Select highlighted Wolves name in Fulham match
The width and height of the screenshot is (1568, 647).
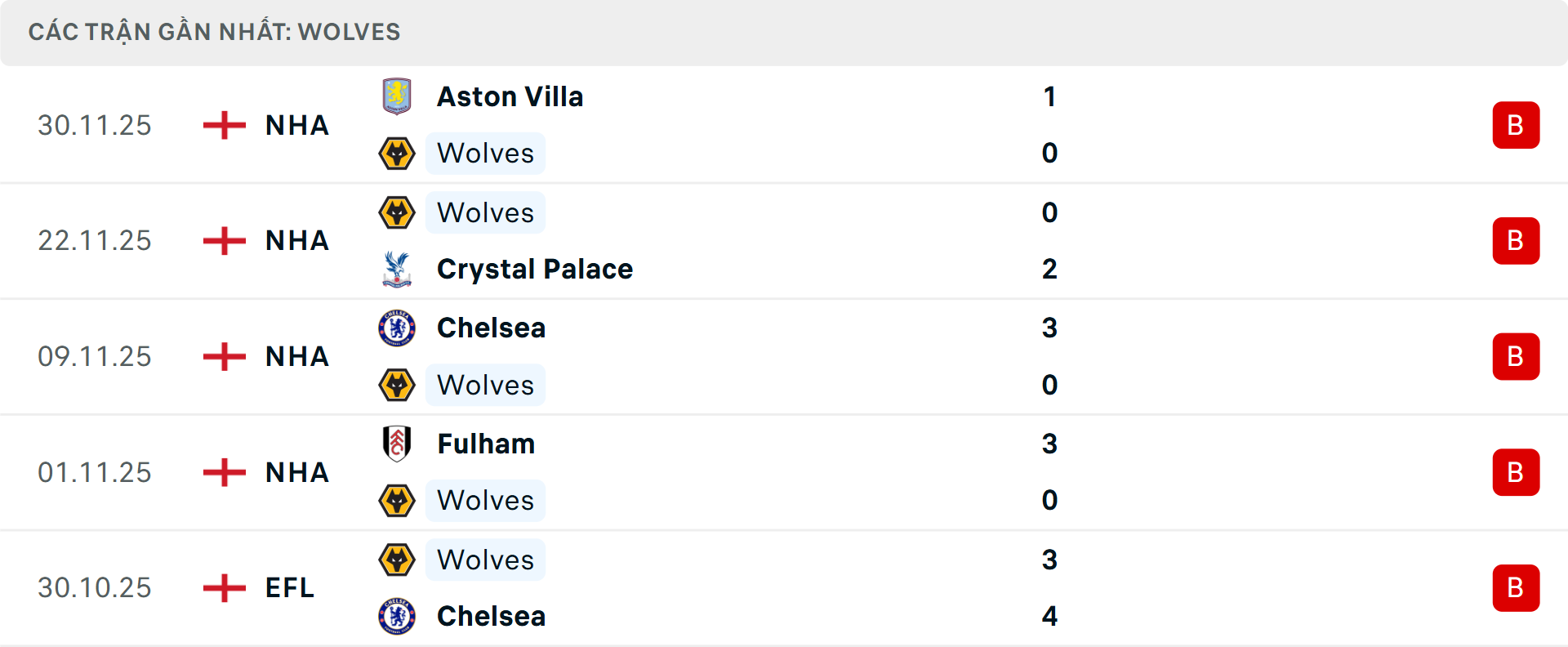[x=485, y=501]
